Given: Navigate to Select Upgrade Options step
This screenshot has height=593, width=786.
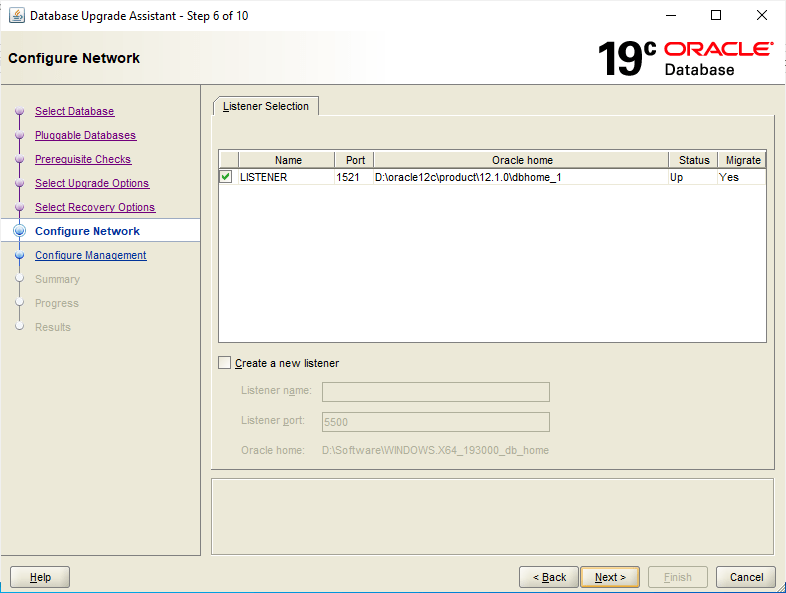Looking at the screenshot, I should [92, 183].
